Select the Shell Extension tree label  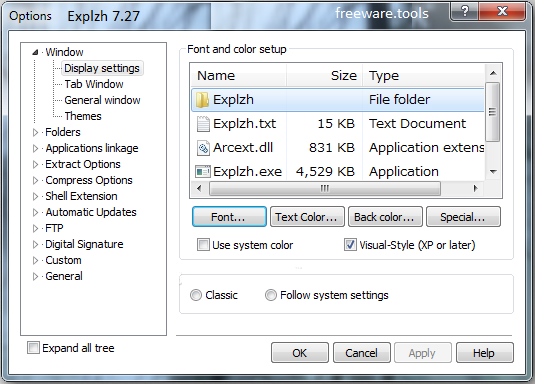81,196
